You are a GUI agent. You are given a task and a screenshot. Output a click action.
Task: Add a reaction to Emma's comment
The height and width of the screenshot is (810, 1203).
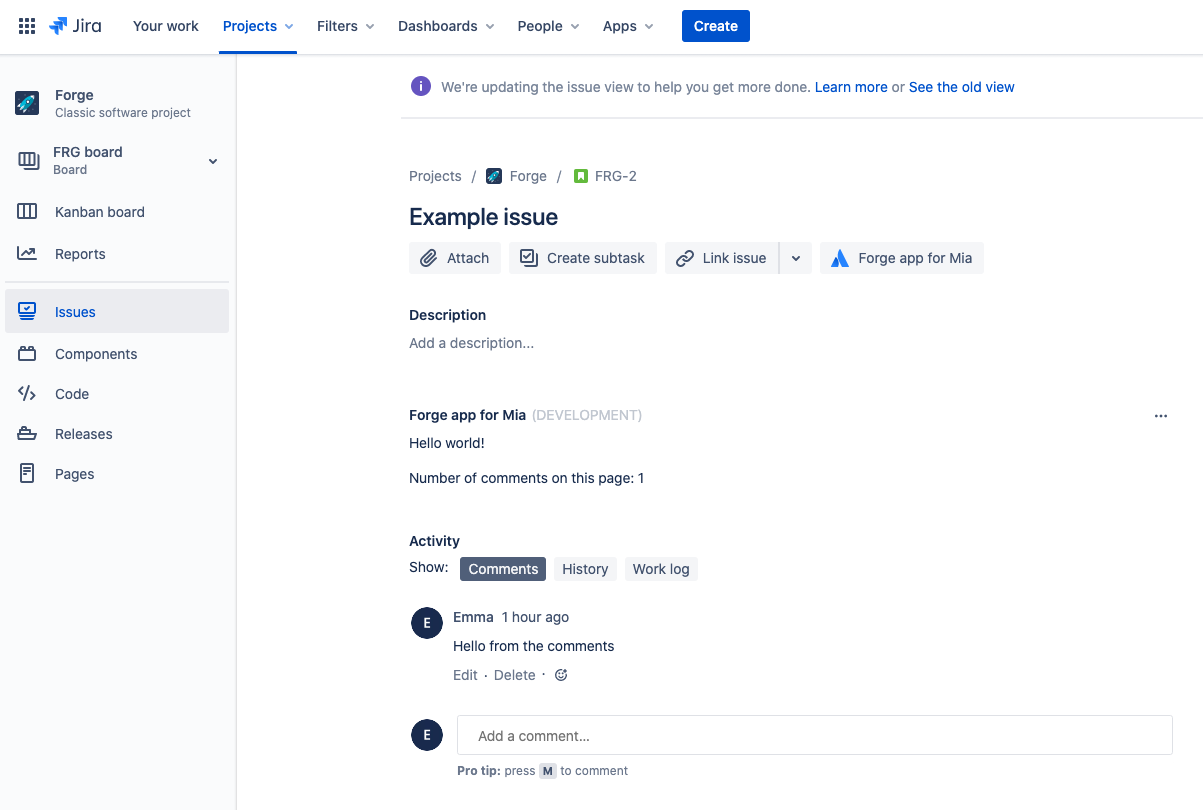coord(560,675)
